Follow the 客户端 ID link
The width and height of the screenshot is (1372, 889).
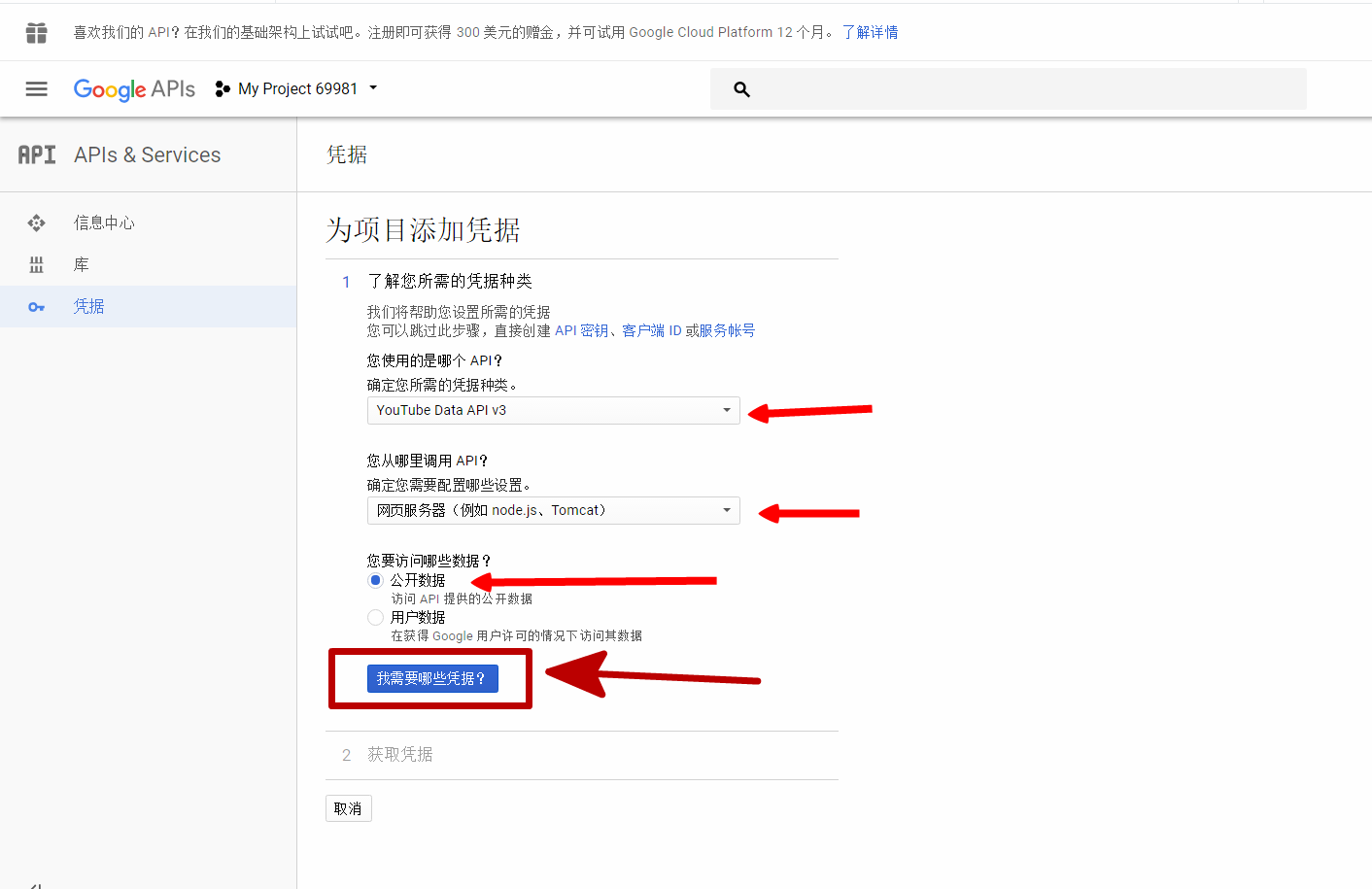(x=652, y=330)
